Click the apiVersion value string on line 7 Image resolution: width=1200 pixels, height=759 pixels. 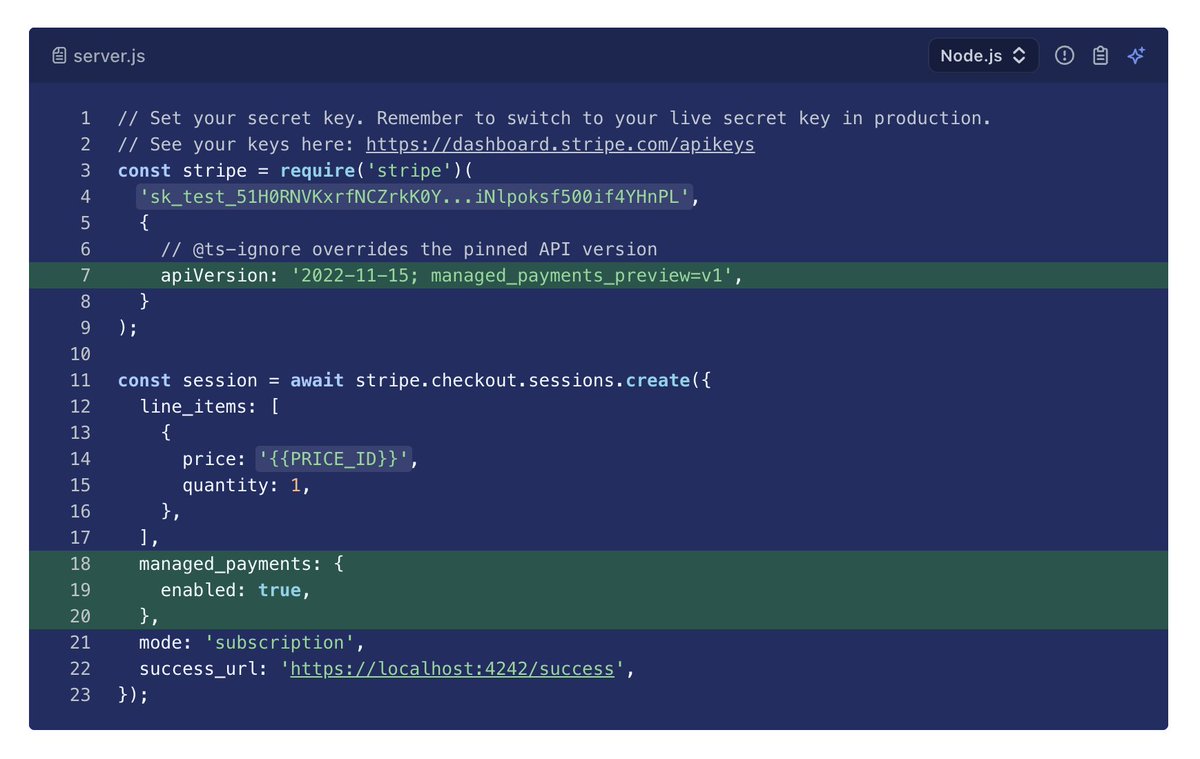[x=513, y=276]
